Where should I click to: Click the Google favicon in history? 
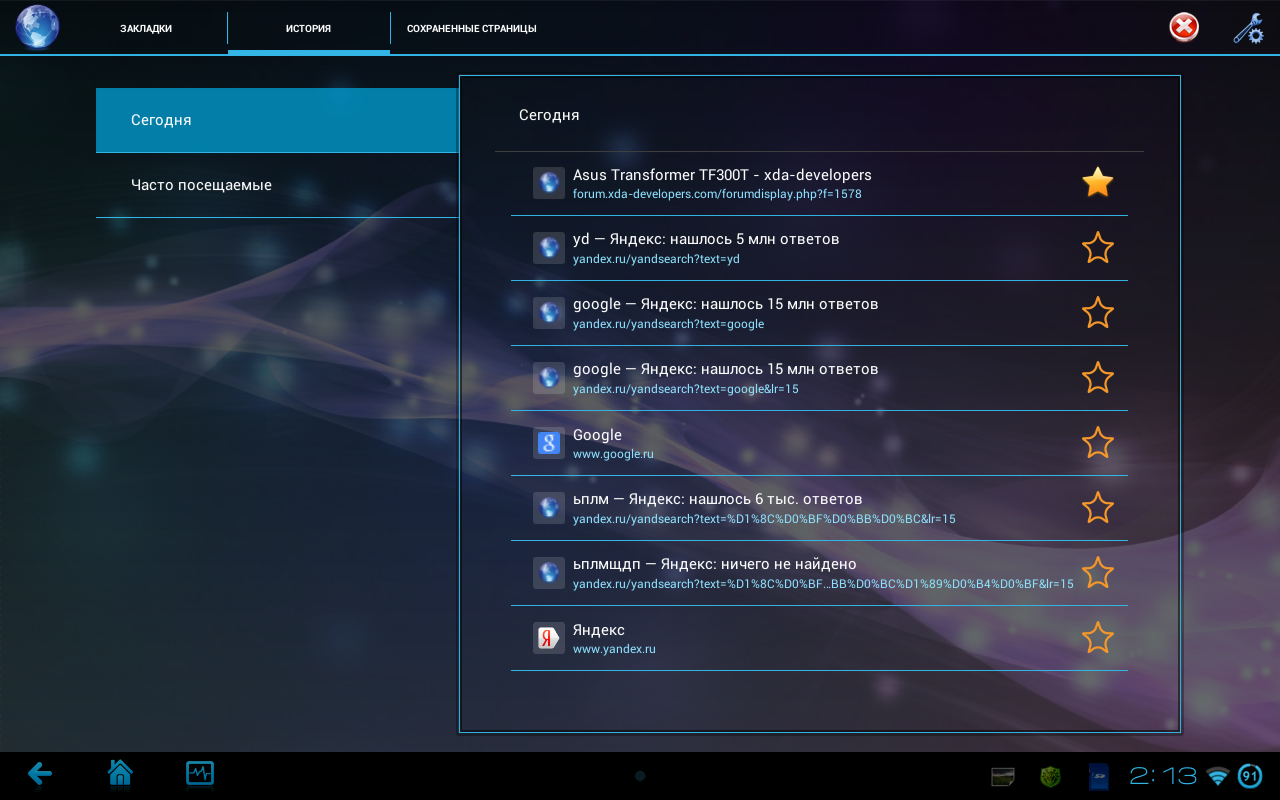(x=549, y=443)
